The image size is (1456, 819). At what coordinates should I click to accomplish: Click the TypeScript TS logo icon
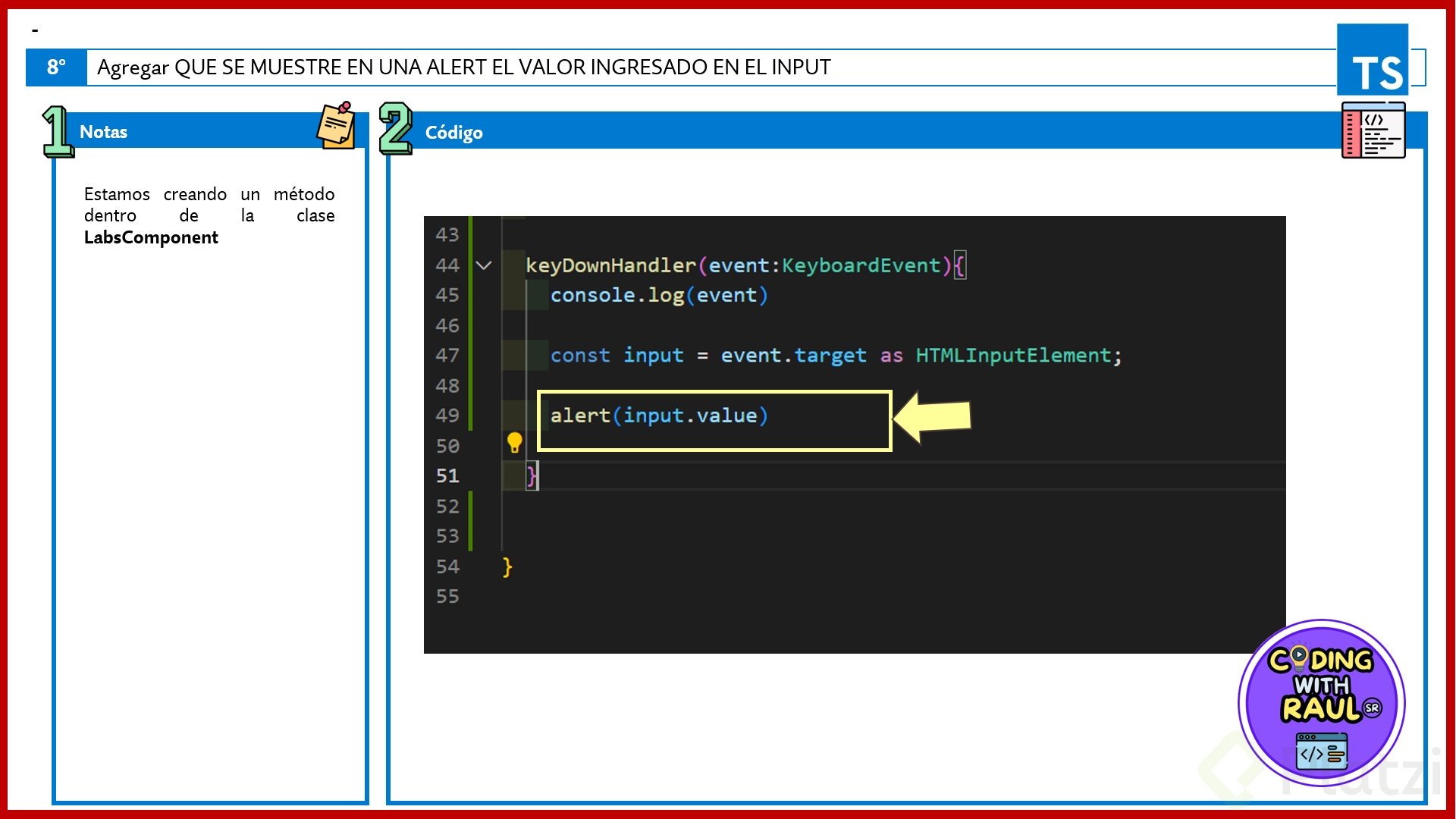1373,61
